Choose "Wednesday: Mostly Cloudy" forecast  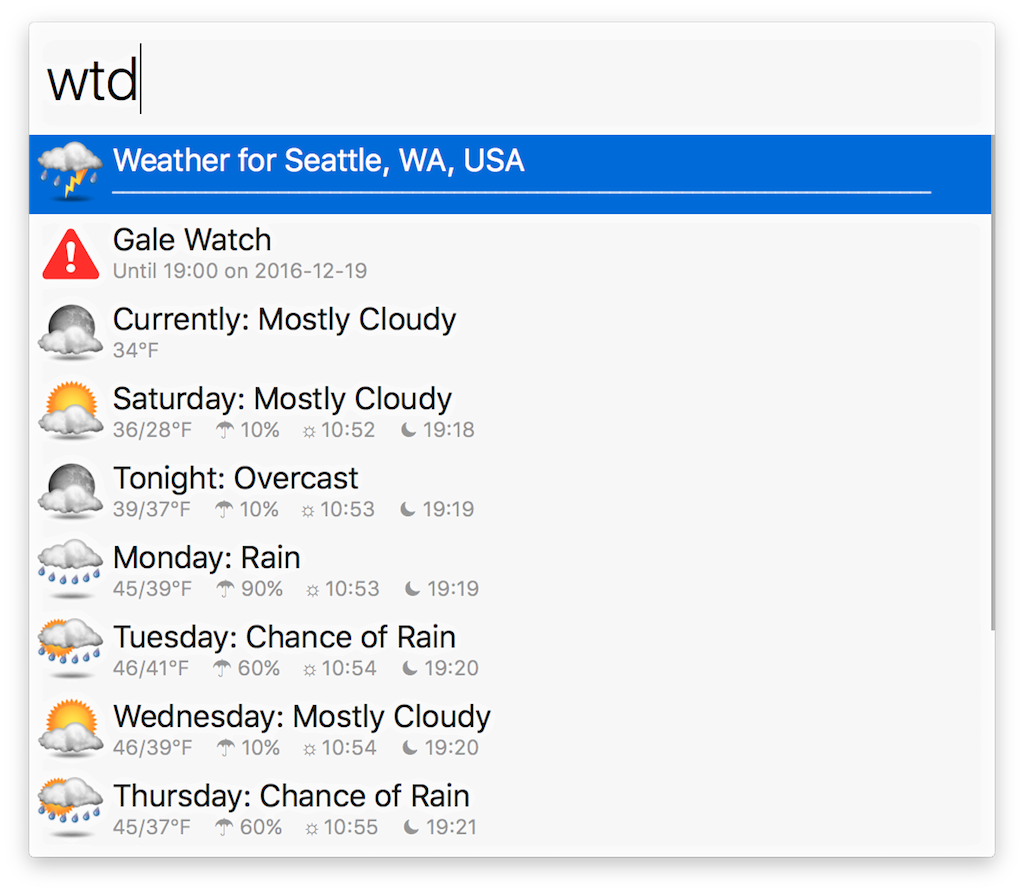coord(301,717)
